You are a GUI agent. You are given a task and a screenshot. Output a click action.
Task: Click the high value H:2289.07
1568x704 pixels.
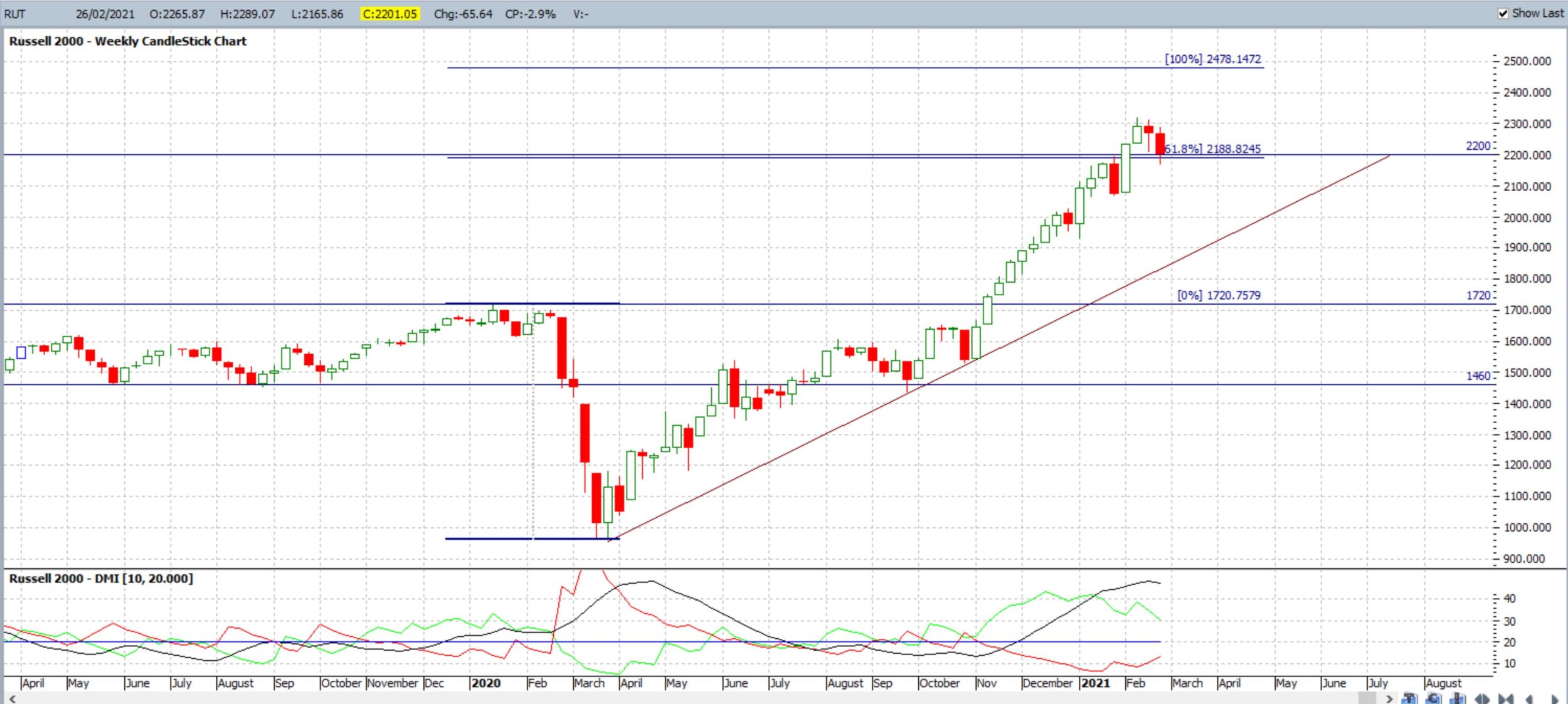tap(247, 14)
